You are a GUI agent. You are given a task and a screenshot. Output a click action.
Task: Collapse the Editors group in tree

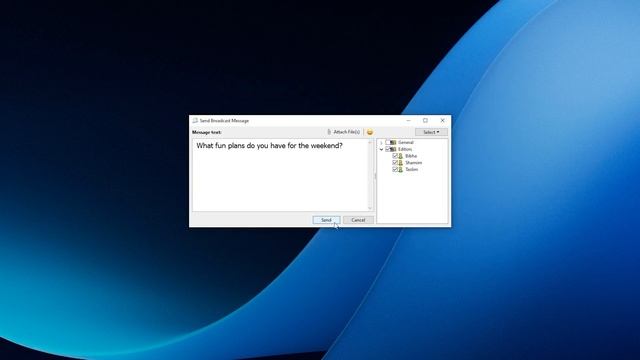[381, 149]
